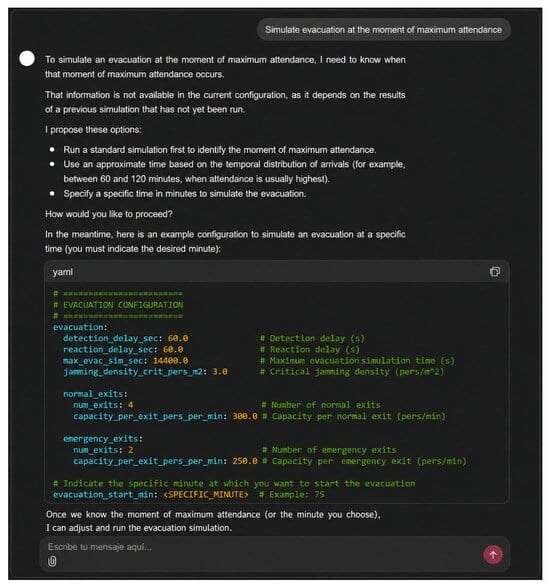
Task: Attach a file with the paperclip icon
Action: point(52,561)
